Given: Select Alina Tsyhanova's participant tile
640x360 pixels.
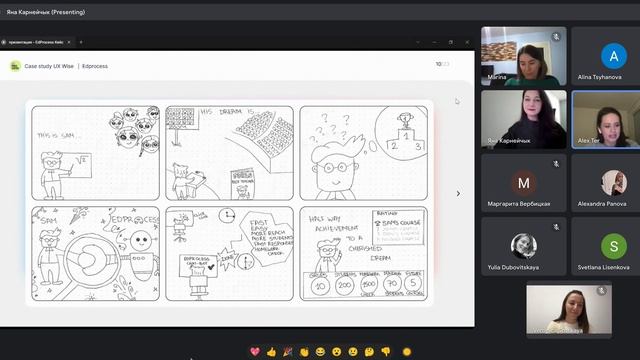Looking at the screenshot, I should click(x=606, y=56).
